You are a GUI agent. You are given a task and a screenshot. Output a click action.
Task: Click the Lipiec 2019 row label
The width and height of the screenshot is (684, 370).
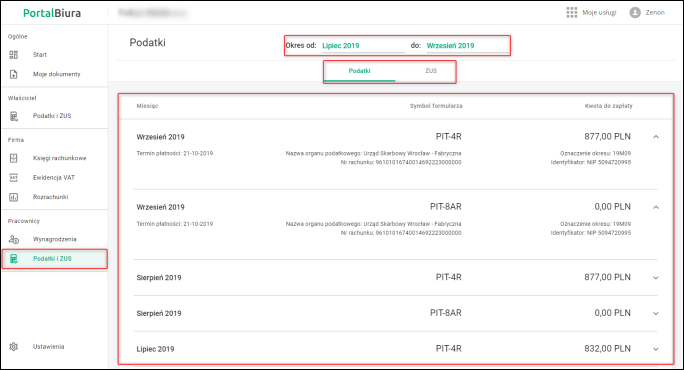tap(155, 349)
